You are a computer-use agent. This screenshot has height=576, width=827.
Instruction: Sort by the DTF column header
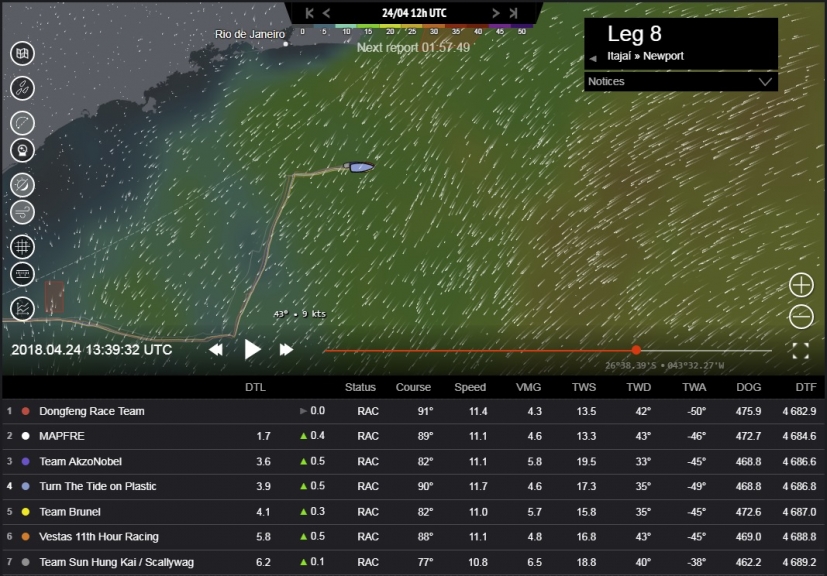pos(803,387)
